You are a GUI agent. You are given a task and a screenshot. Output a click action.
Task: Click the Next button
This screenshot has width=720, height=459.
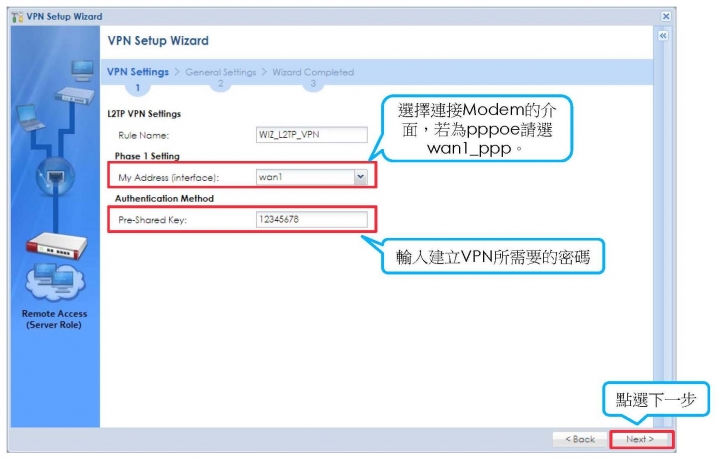click(641, 439)
